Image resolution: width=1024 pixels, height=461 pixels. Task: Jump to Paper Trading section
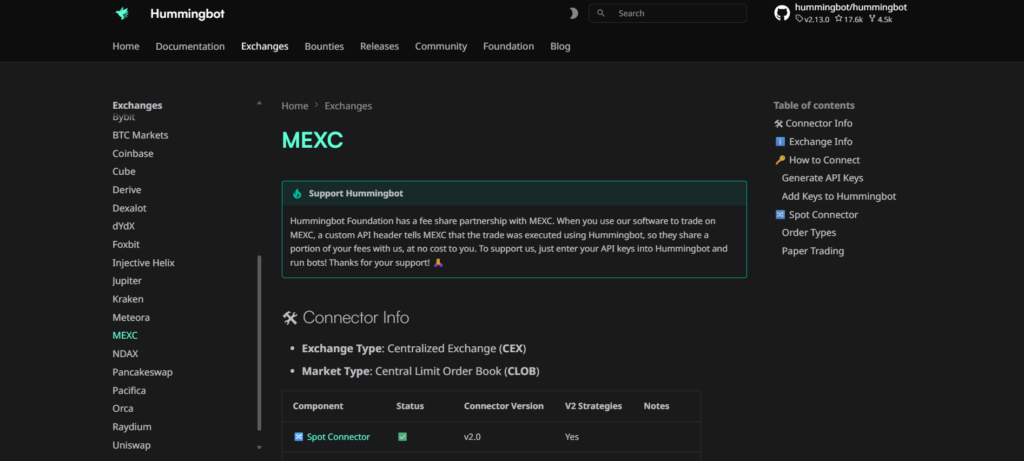812,251
